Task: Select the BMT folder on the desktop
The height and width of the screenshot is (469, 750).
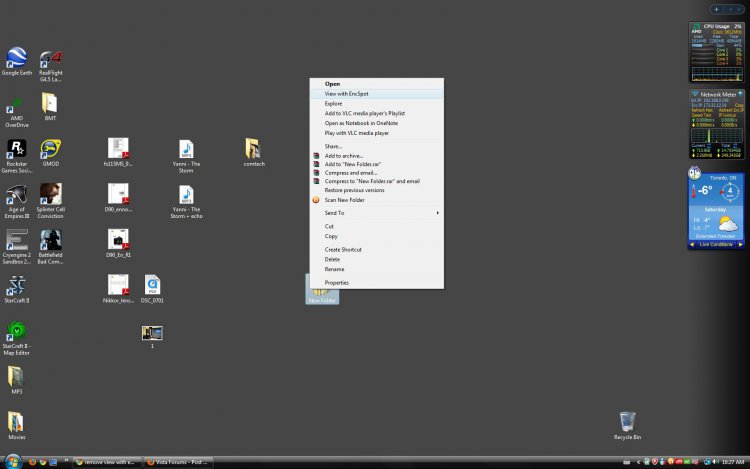Action: (x=50, y=107)
